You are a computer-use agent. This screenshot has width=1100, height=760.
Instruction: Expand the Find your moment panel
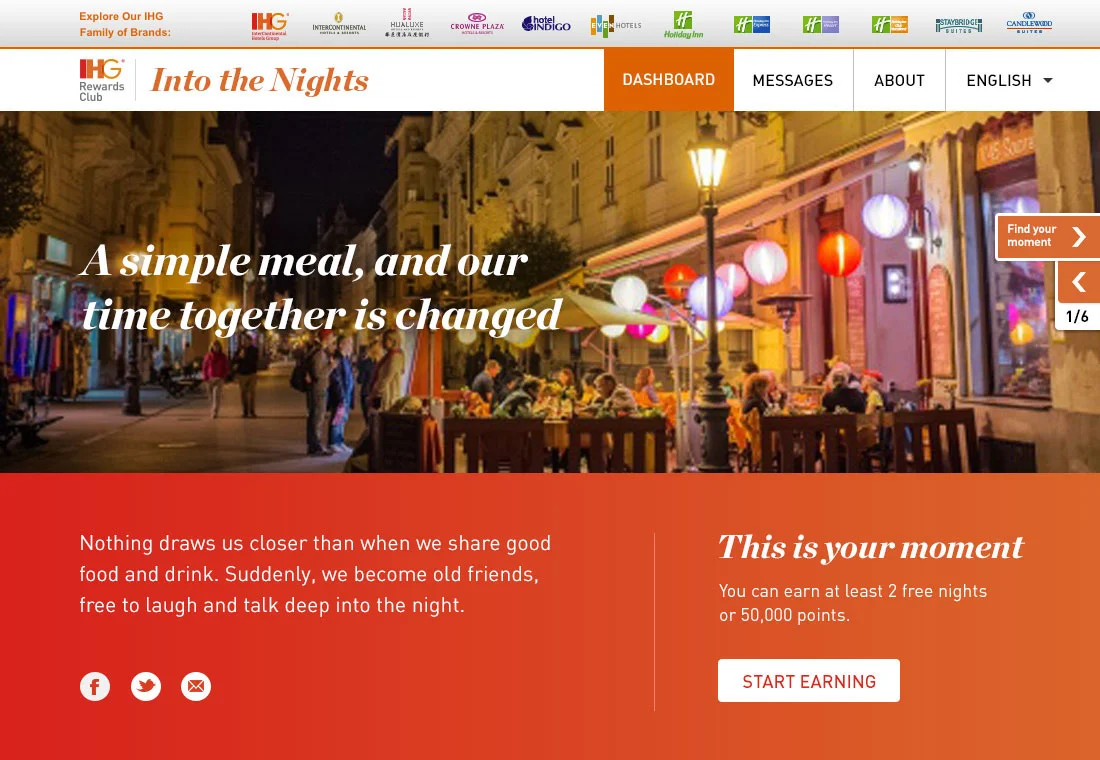click(1047, 236)
